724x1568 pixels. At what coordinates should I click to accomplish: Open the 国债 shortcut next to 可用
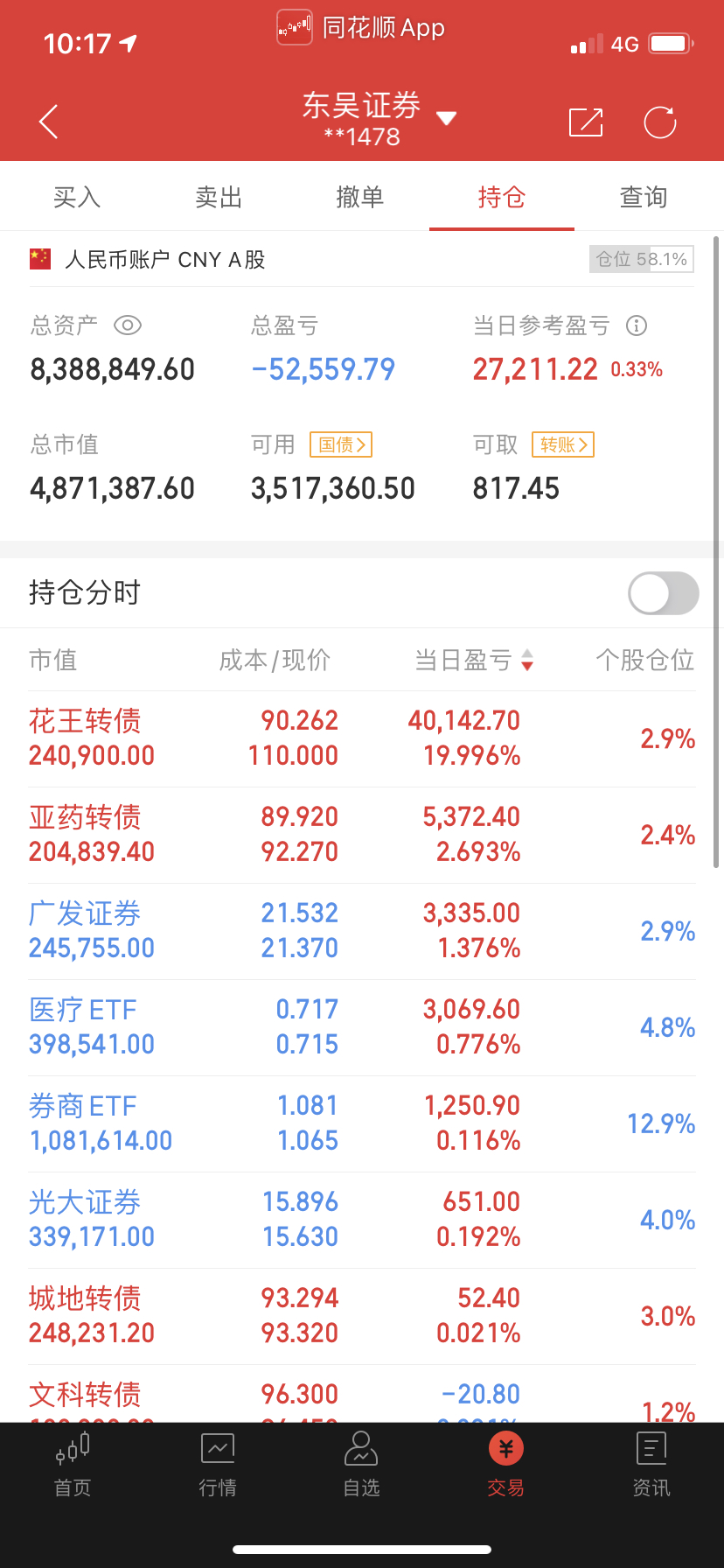click(x=341, y=444)
